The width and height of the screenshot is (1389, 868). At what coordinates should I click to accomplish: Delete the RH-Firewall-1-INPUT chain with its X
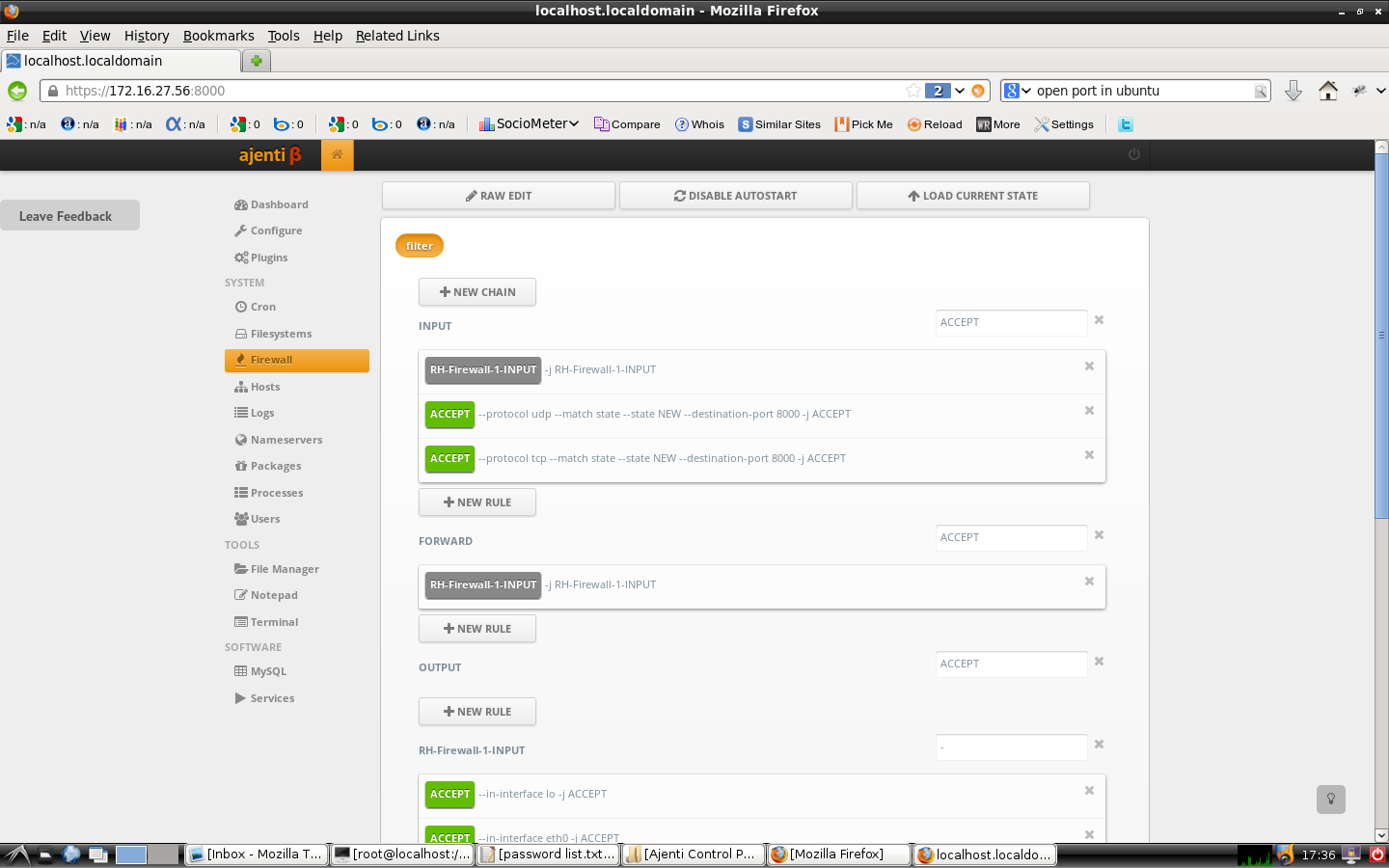1099,745
